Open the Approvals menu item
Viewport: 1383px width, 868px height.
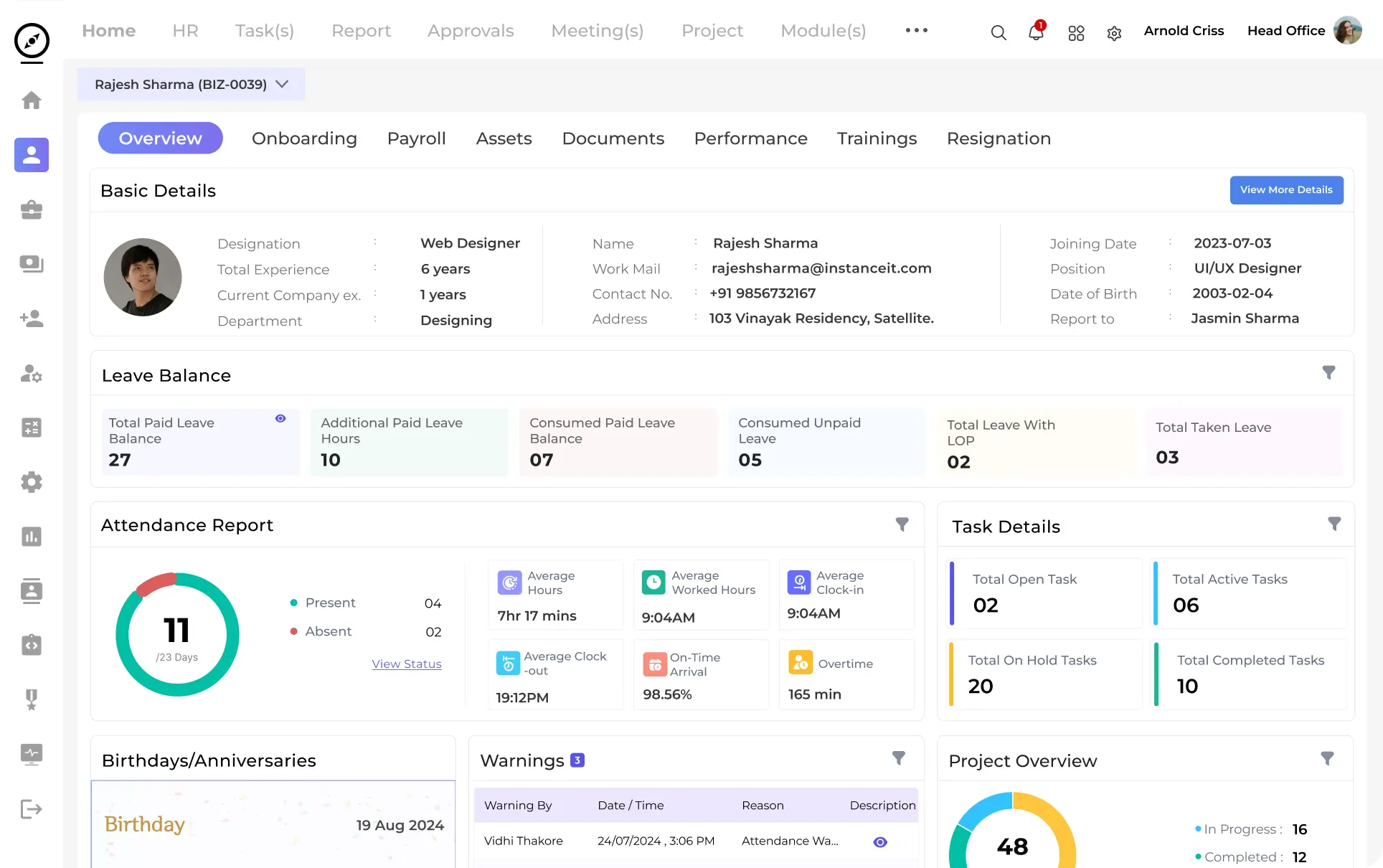click(x=471, y=31)
